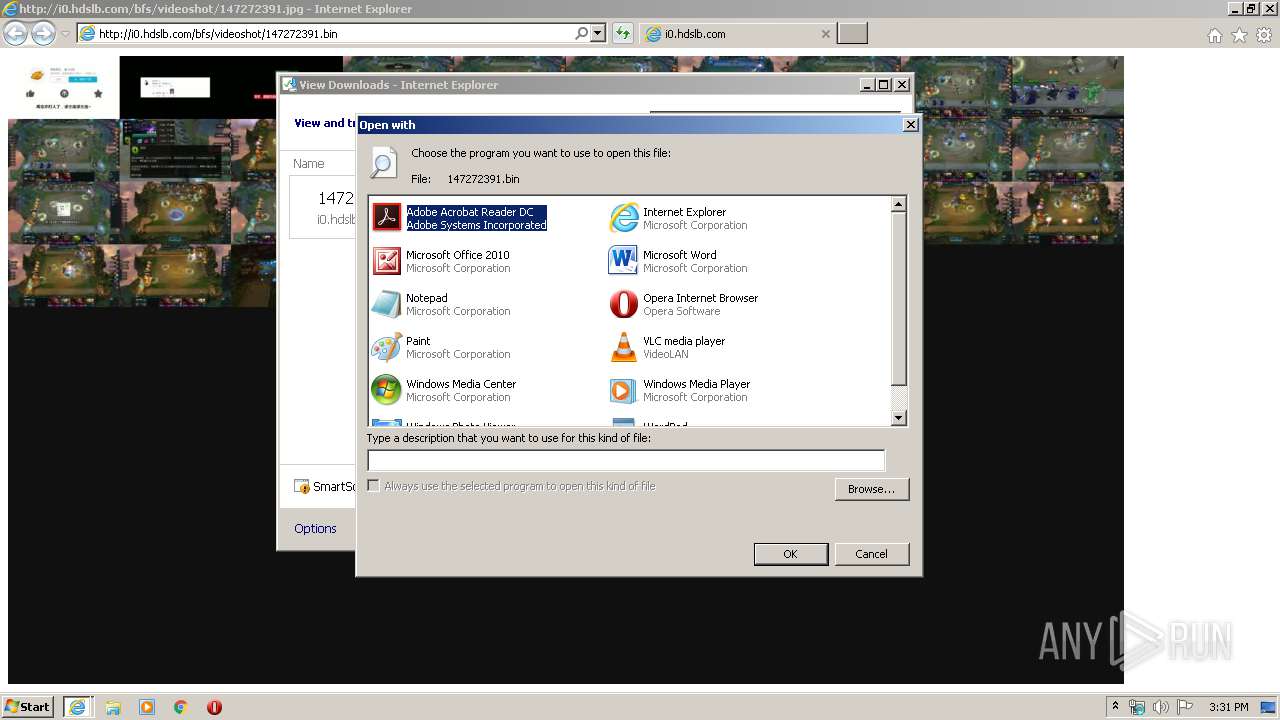Choose the Notepad program icon
The width and height of the screenshot is (1280, 720).
386,303
